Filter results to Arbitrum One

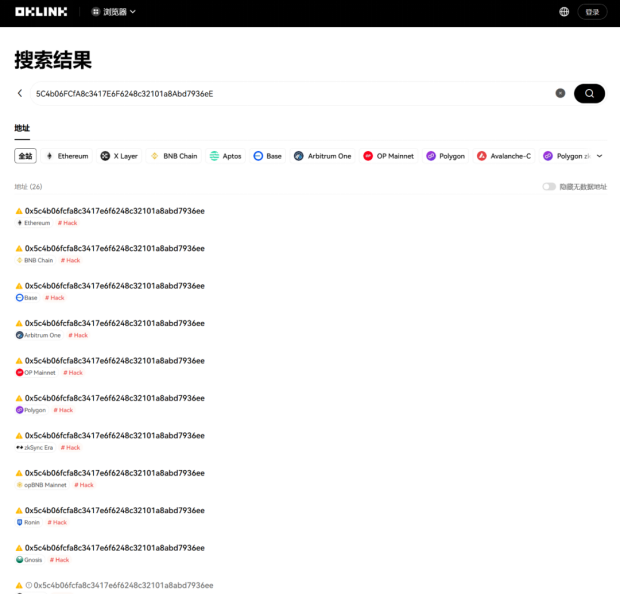point(322,156)
